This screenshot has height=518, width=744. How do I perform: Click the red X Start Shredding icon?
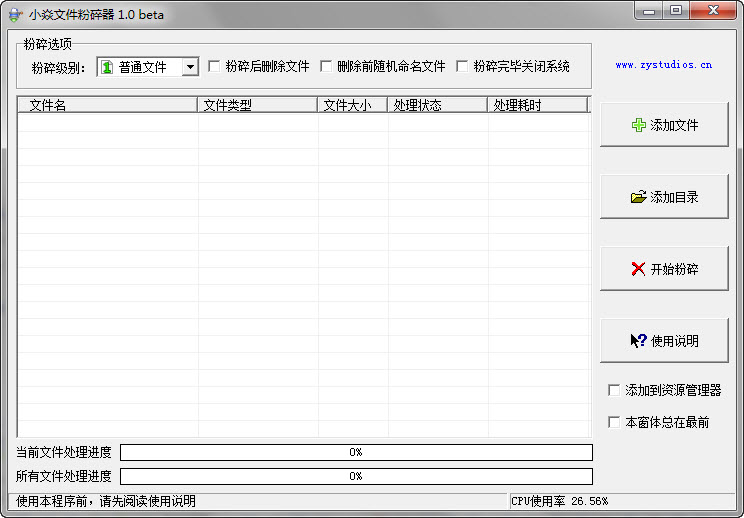[x=639, y=269]
